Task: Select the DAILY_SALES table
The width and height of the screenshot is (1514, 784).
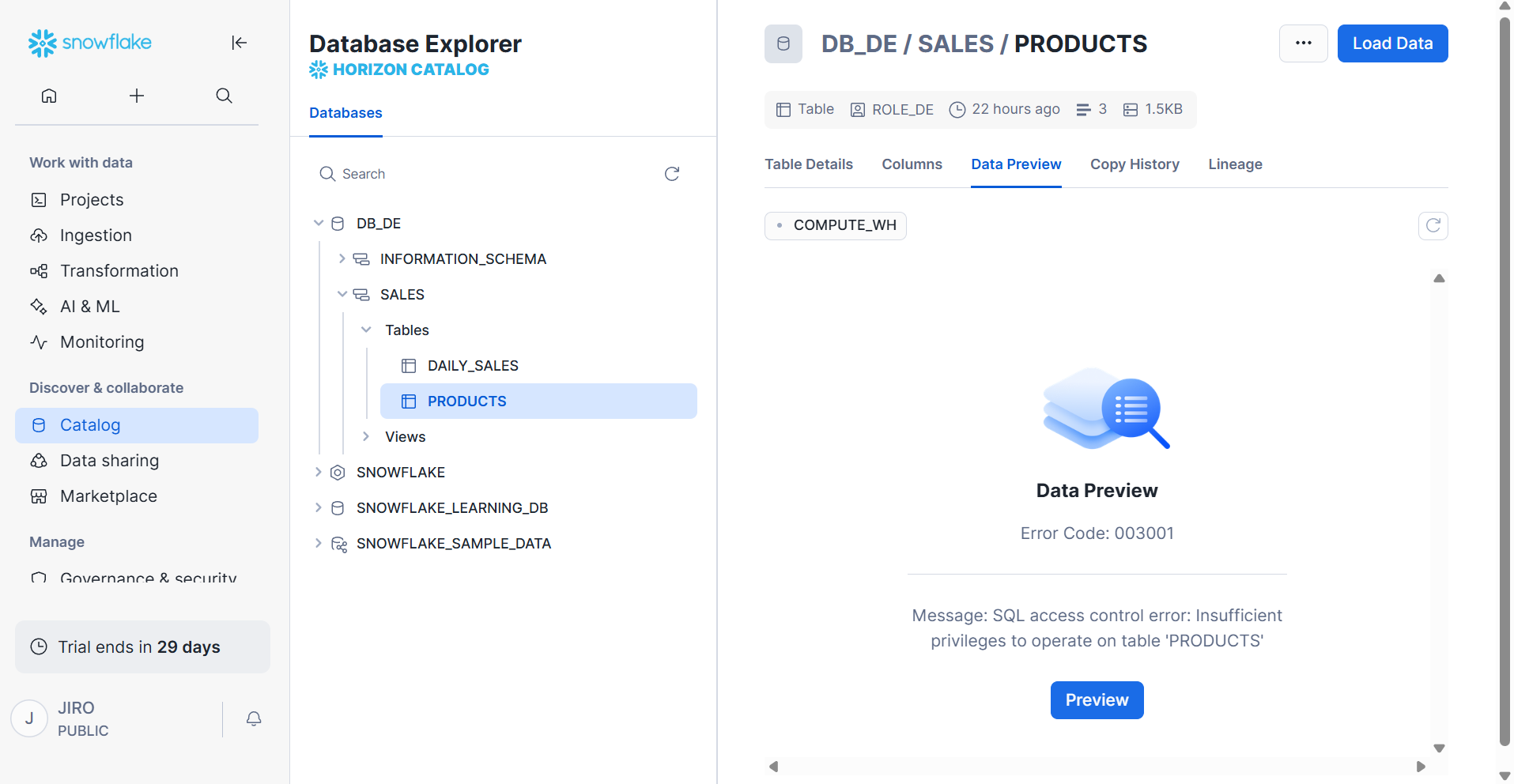Action: (x=473, y=366)
